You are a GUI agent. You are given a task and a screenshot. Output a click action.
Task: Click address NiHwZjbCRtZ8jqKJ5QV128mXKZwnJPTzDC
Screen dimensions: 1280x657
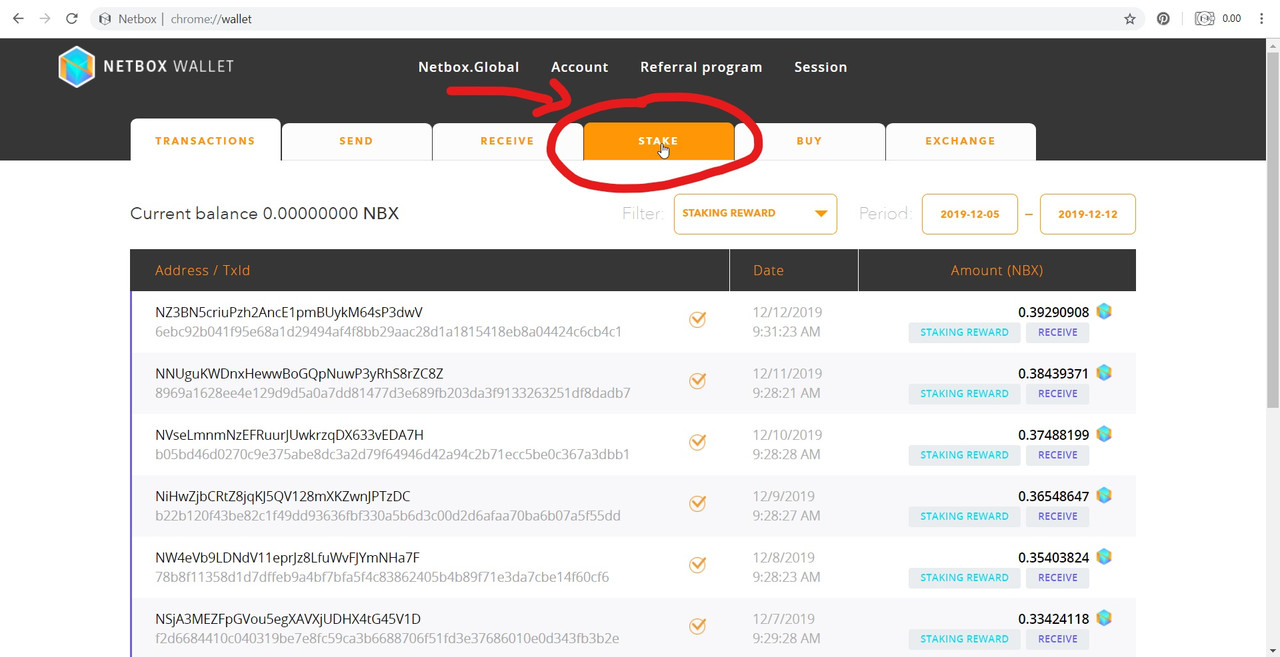click(283, 496)
